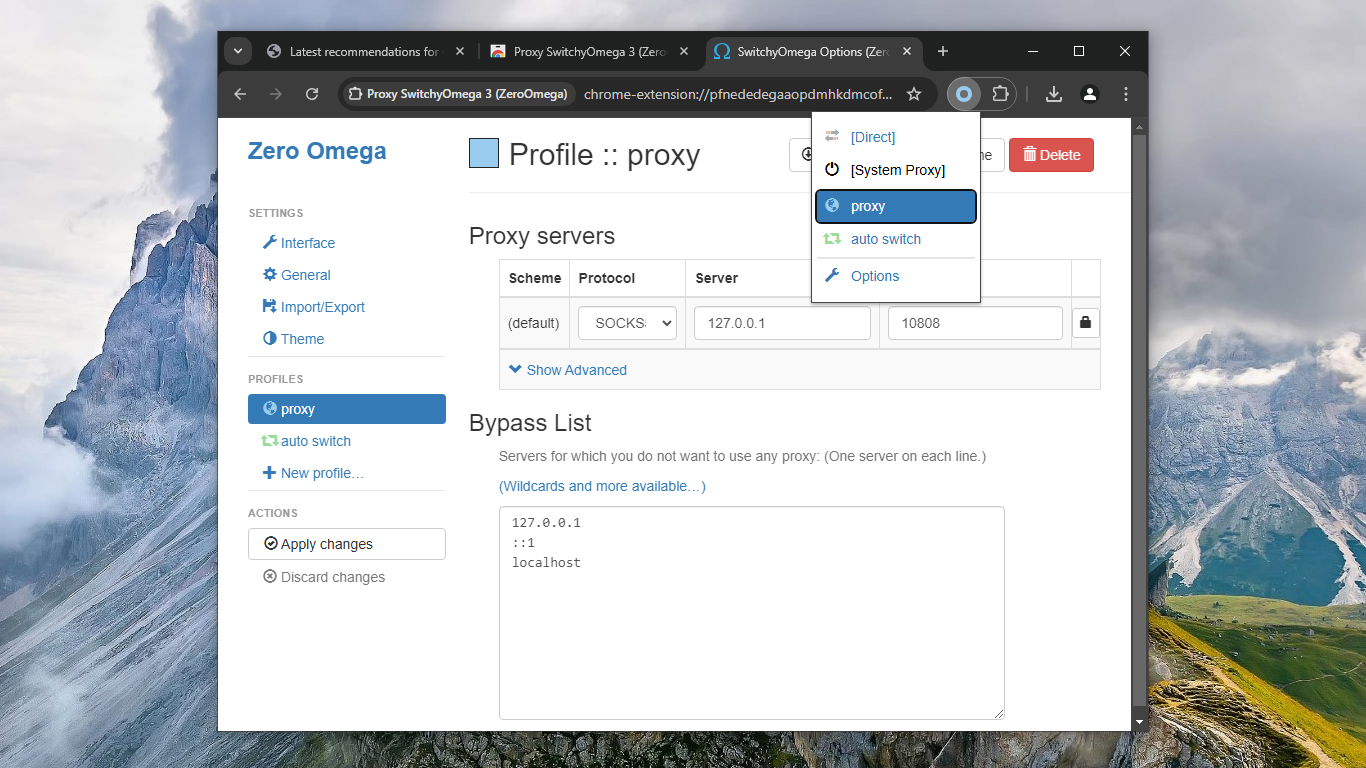Click the page scrollbar down arrow
Image resolution: width=1366 pixels, height=768 pixels.
point(1139,721)
